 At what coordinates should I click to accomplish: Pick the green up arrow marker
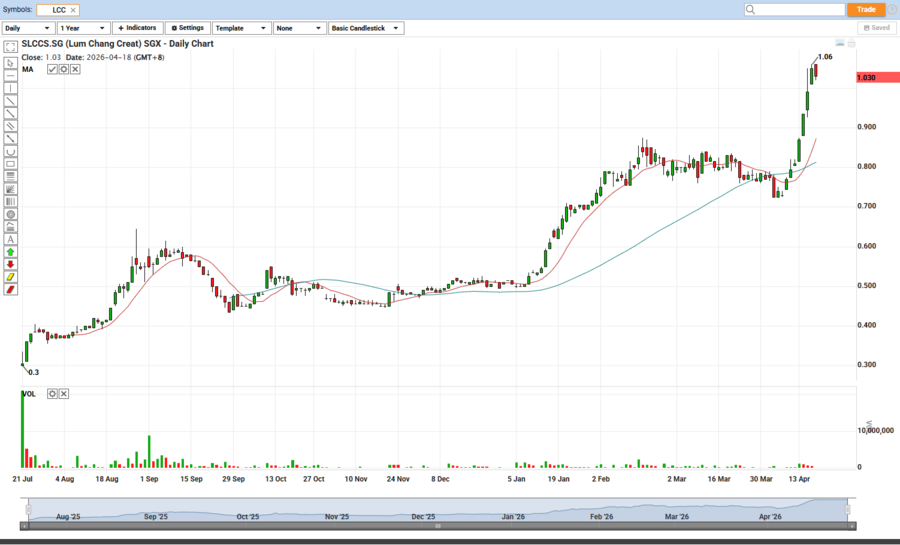11,252
